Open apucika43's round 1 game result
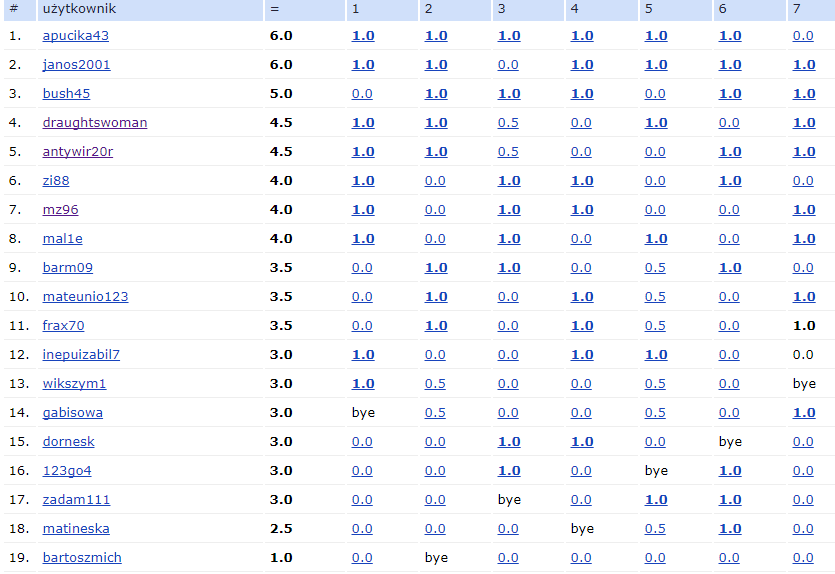835x574 pixels. tap(363, 36)
